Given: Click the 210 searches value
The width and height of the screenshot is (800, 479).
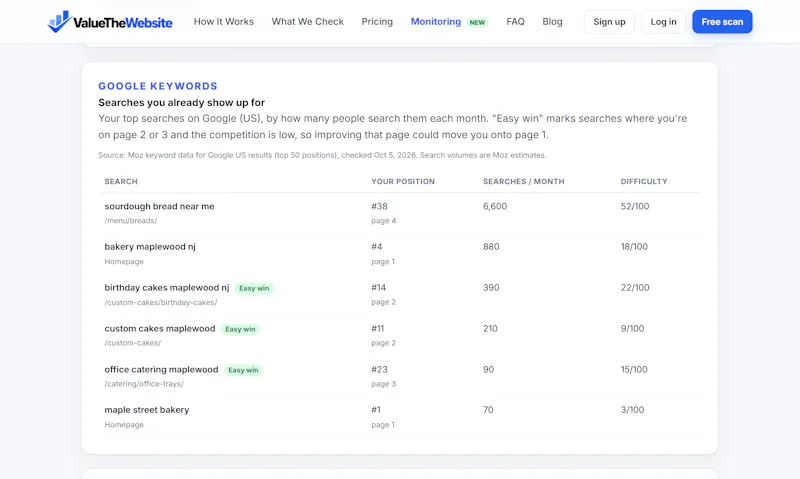Looking at the screenshot, I should tap(490, 329).
